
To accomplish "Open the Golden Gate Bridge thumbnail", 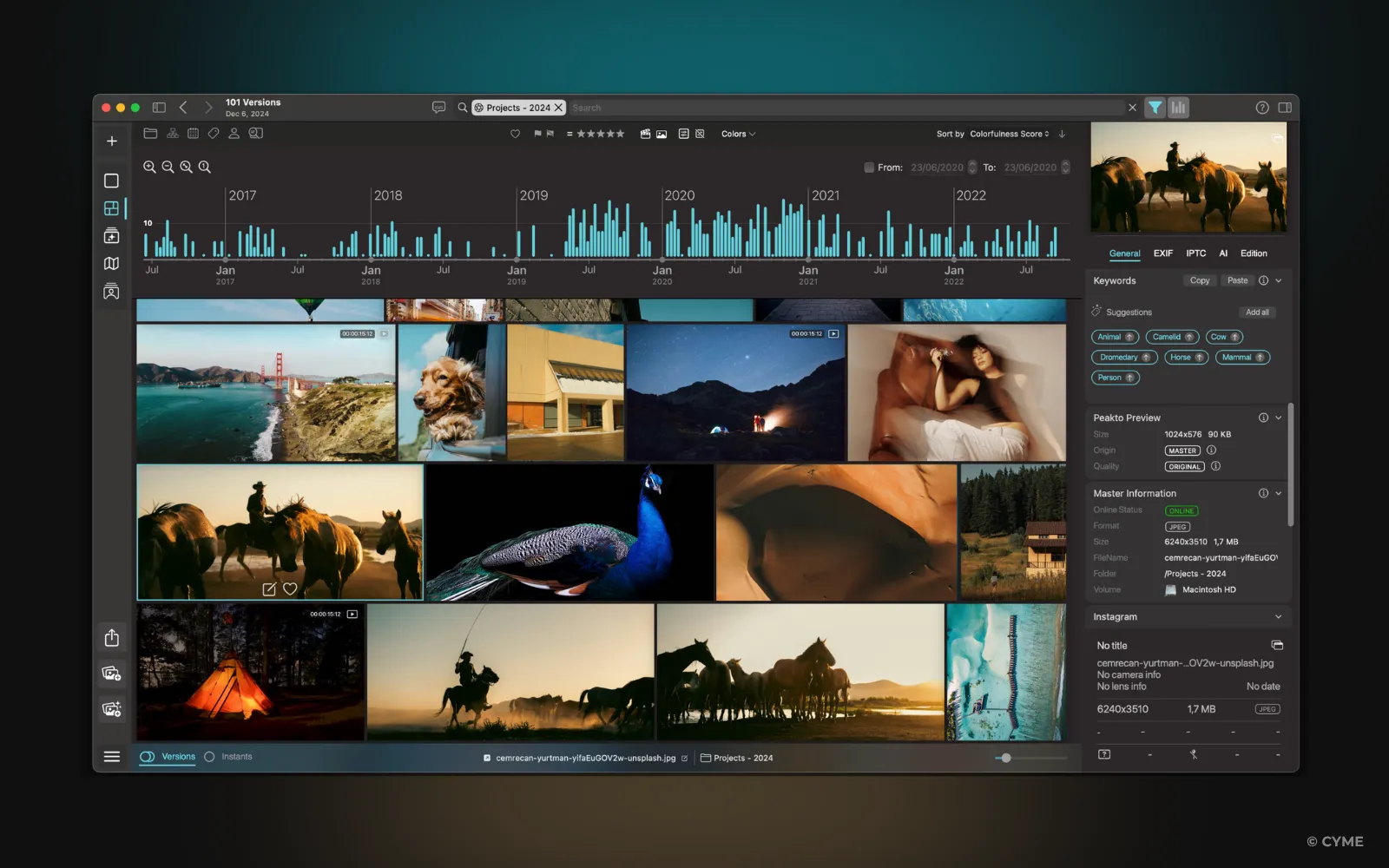I will point(266,392).
